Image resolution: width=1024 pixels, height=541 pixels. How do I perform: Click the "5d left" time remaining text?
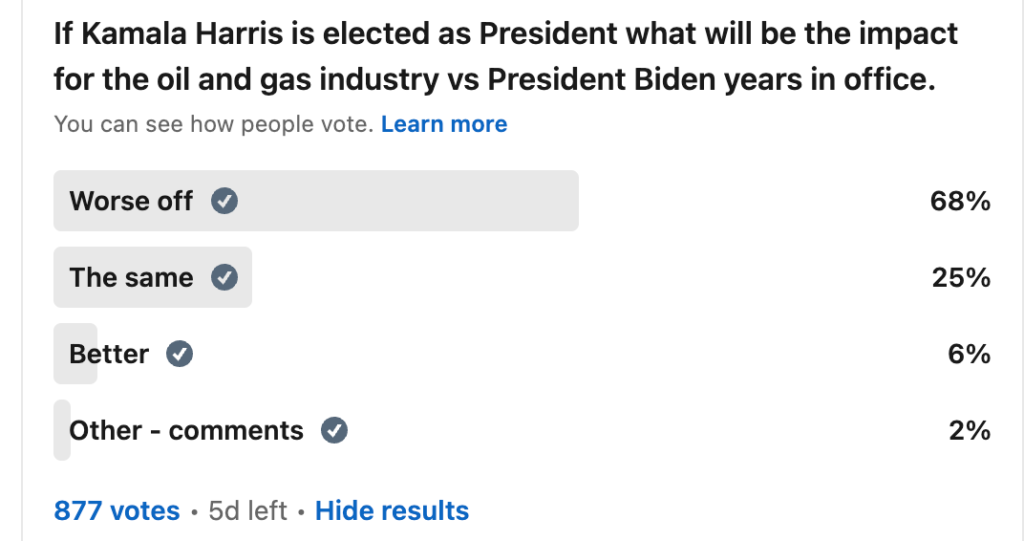coord(247,511)
